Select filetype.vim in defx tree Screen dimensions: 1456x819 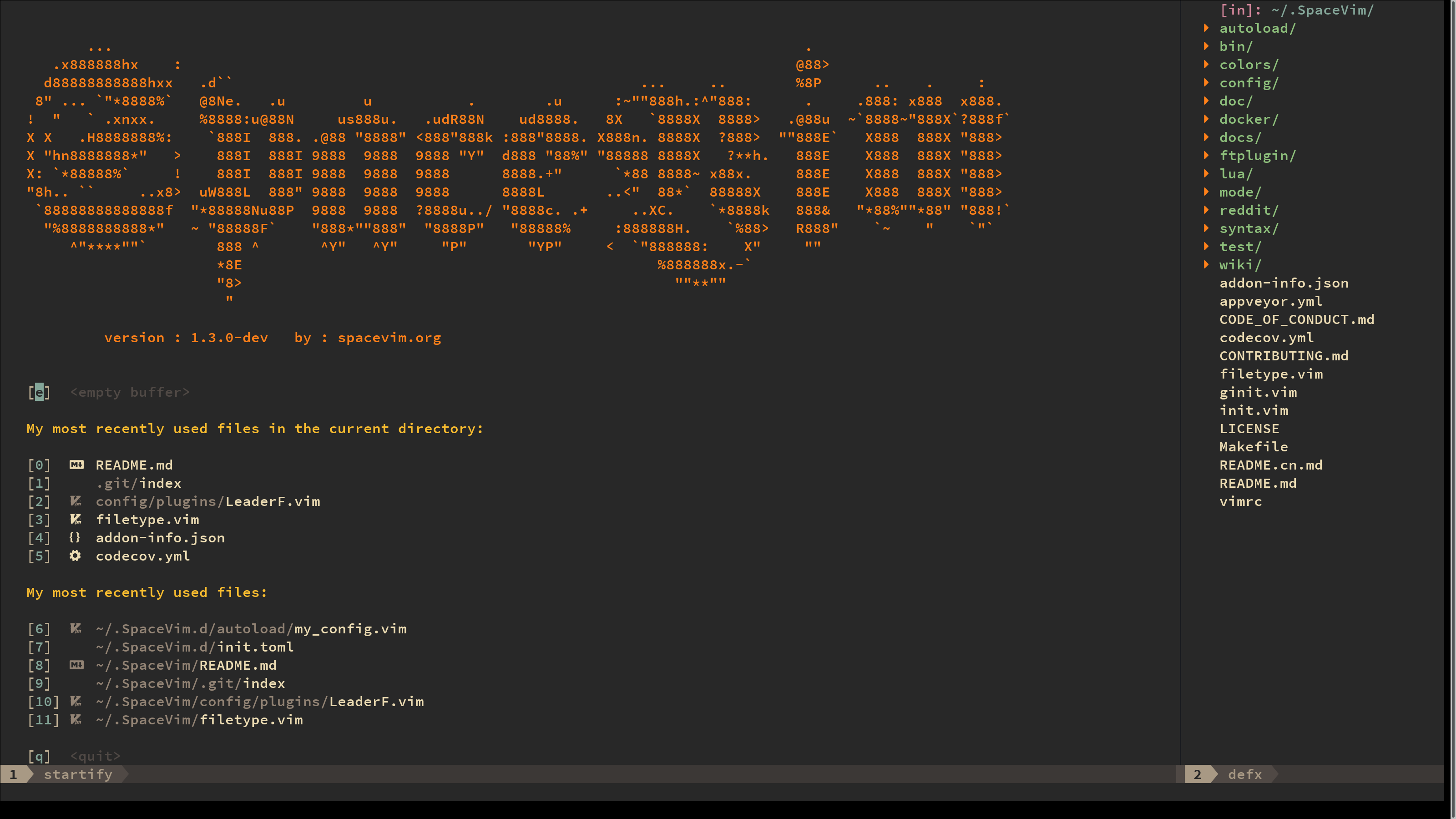(x=1271, y=374)
